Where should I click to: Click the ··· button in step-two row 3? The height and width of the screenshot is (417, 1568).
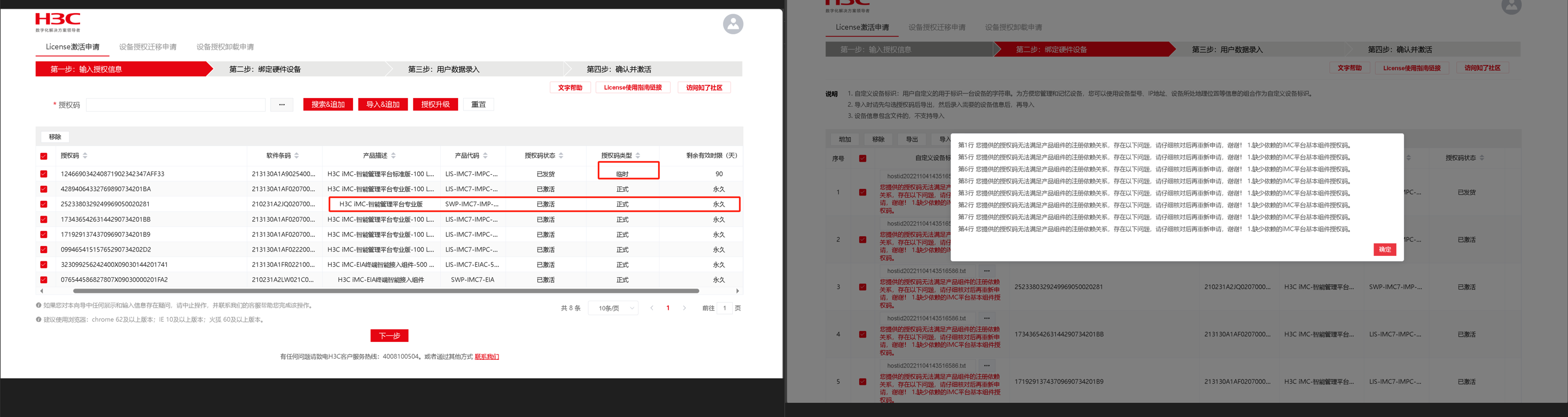point(987,271)
